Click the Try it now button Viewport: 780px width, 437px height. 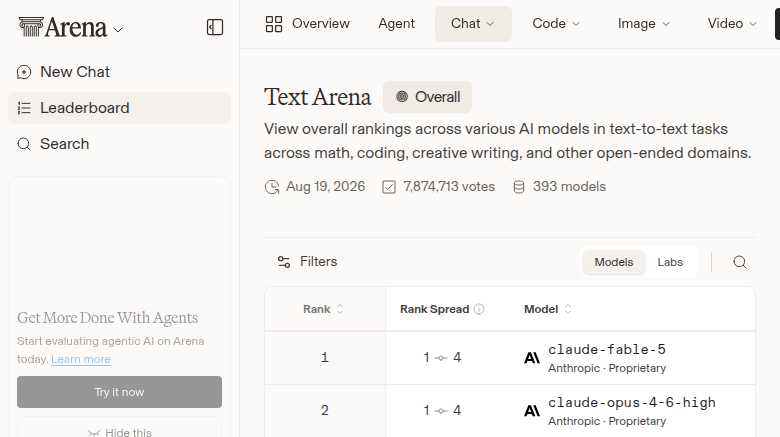pos(119,392)
